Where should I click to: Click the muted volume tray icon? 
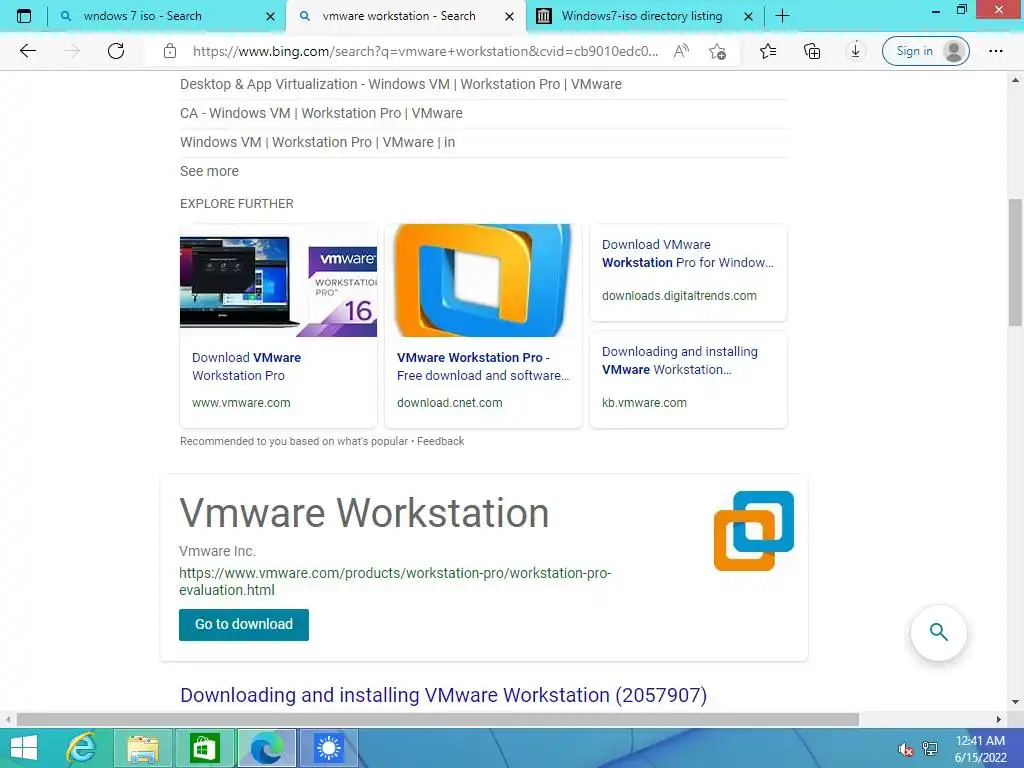pyautogui.click(x=906, y=749)
